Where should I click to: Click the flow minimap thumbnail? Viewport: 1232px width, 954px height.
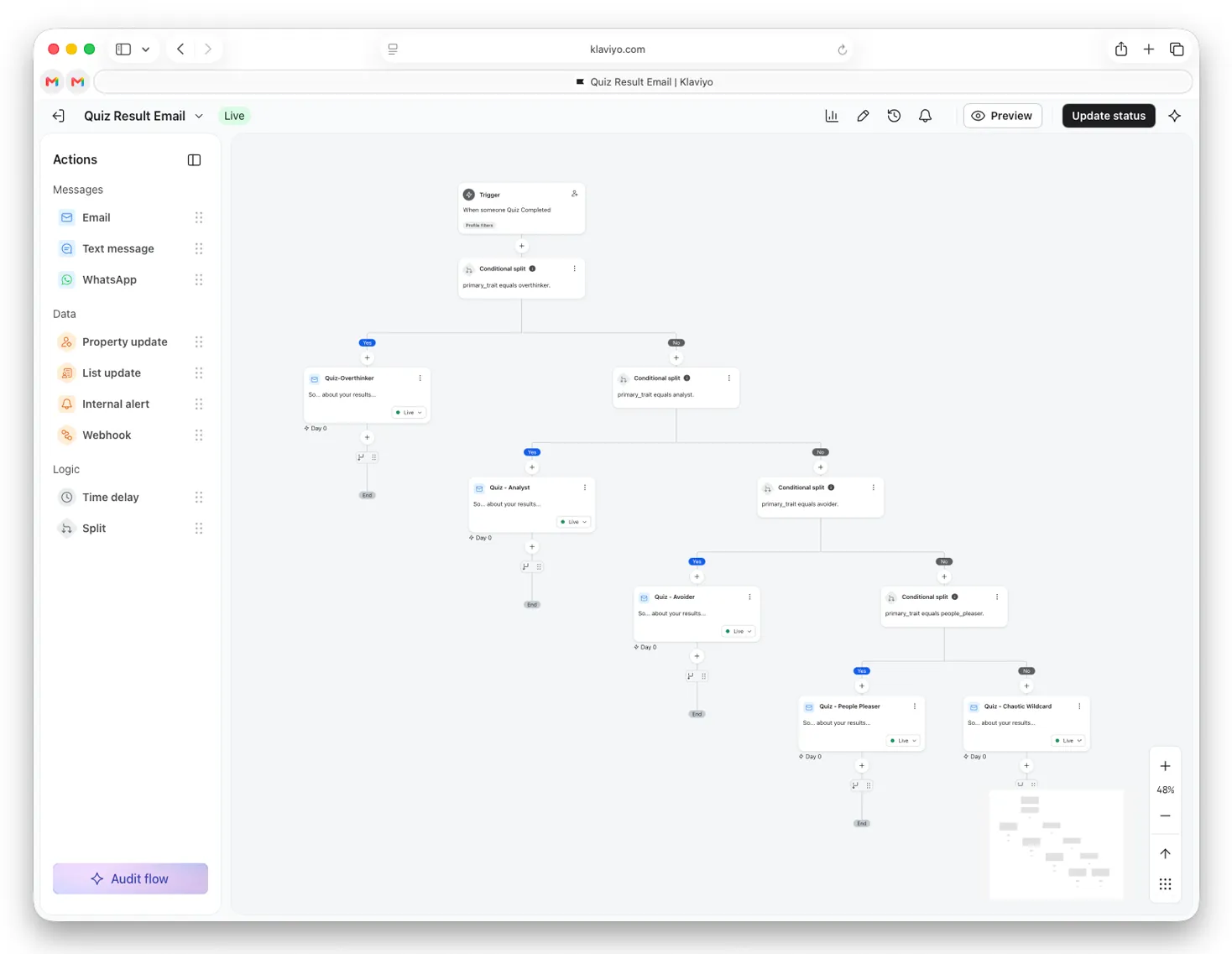pyautogui.click(x=1056, y=844)
